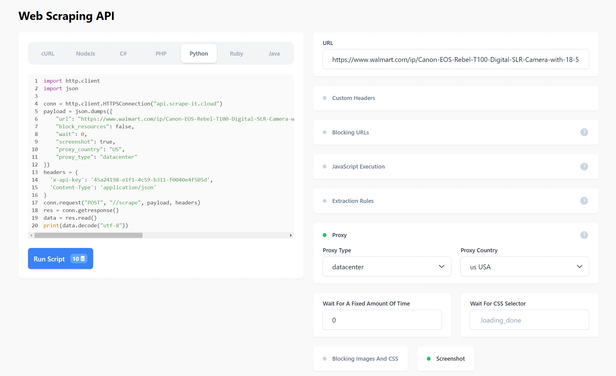Click the x-api-key line in code
Image resolution: width=616 pixels, height=376 pixels.
click(131, 180)
